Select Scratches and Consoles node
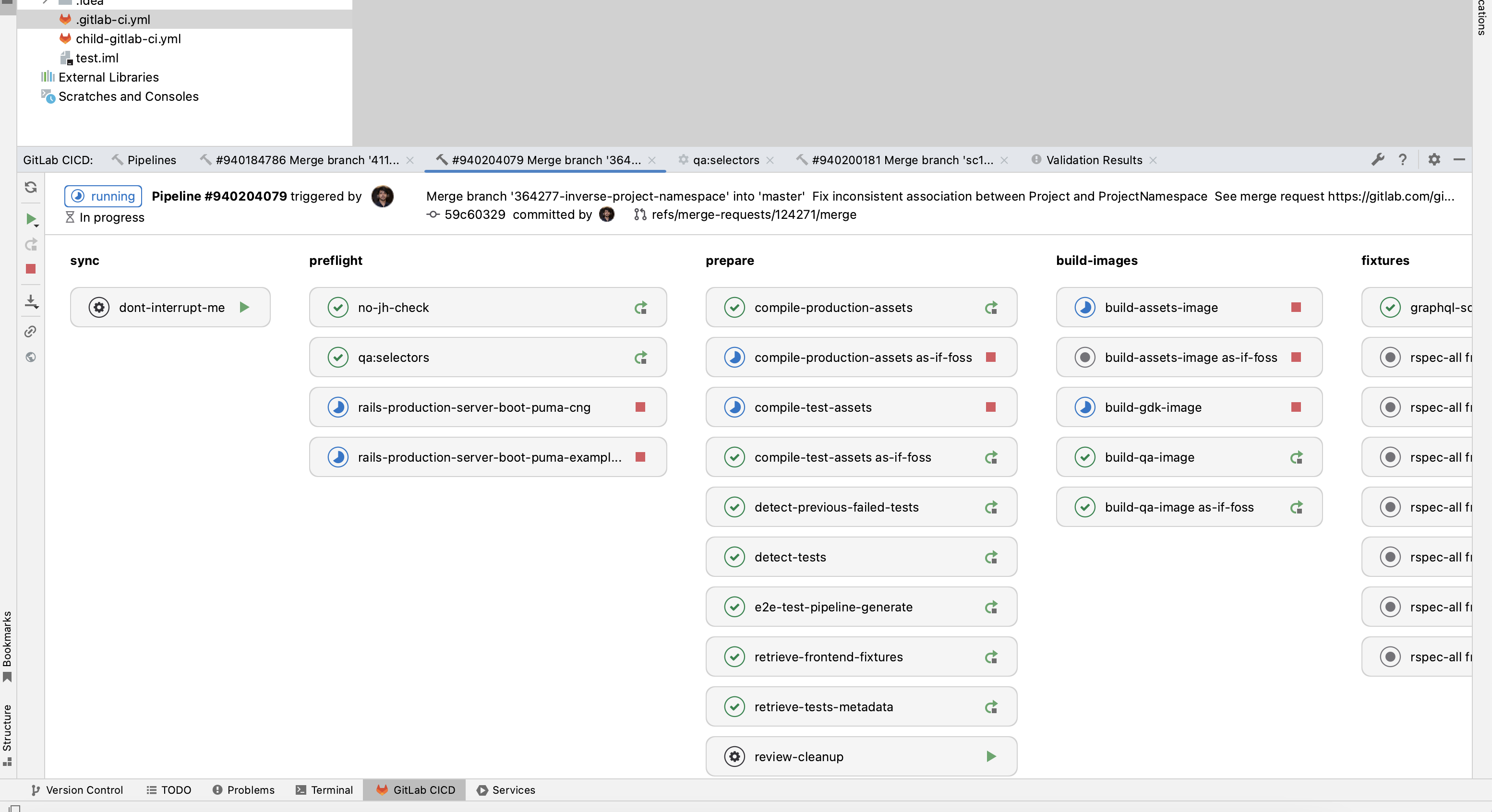The height and width of the screenshot is (812, 1492). pos(128,96)
